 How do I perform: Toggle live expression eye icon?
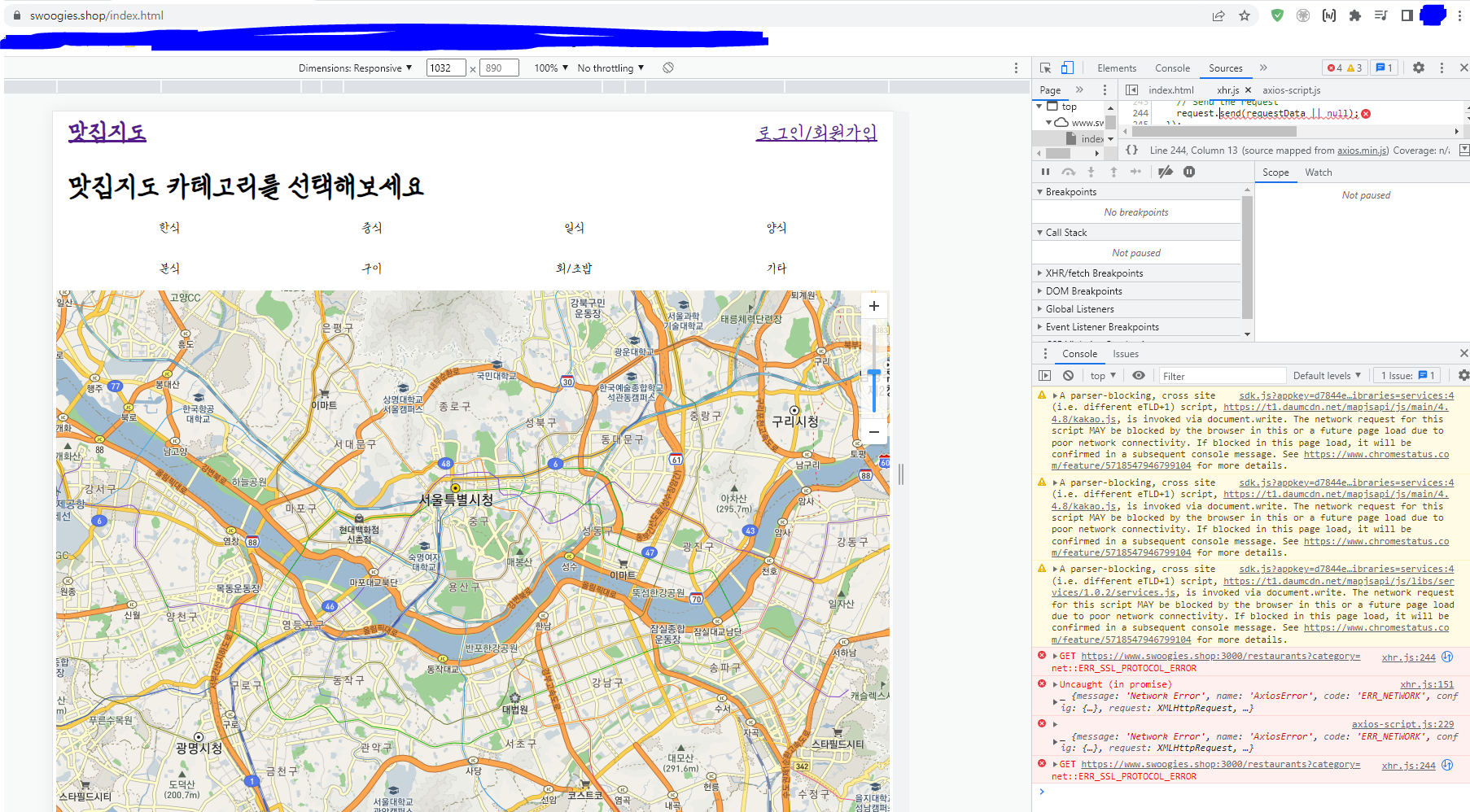(x=1139, y=375)
